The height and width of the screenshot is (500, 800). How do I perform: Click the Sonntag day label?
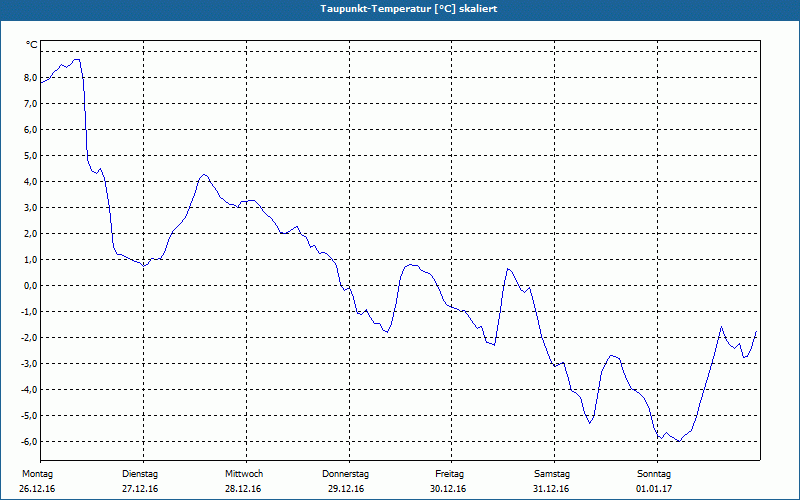coord(654,474)
